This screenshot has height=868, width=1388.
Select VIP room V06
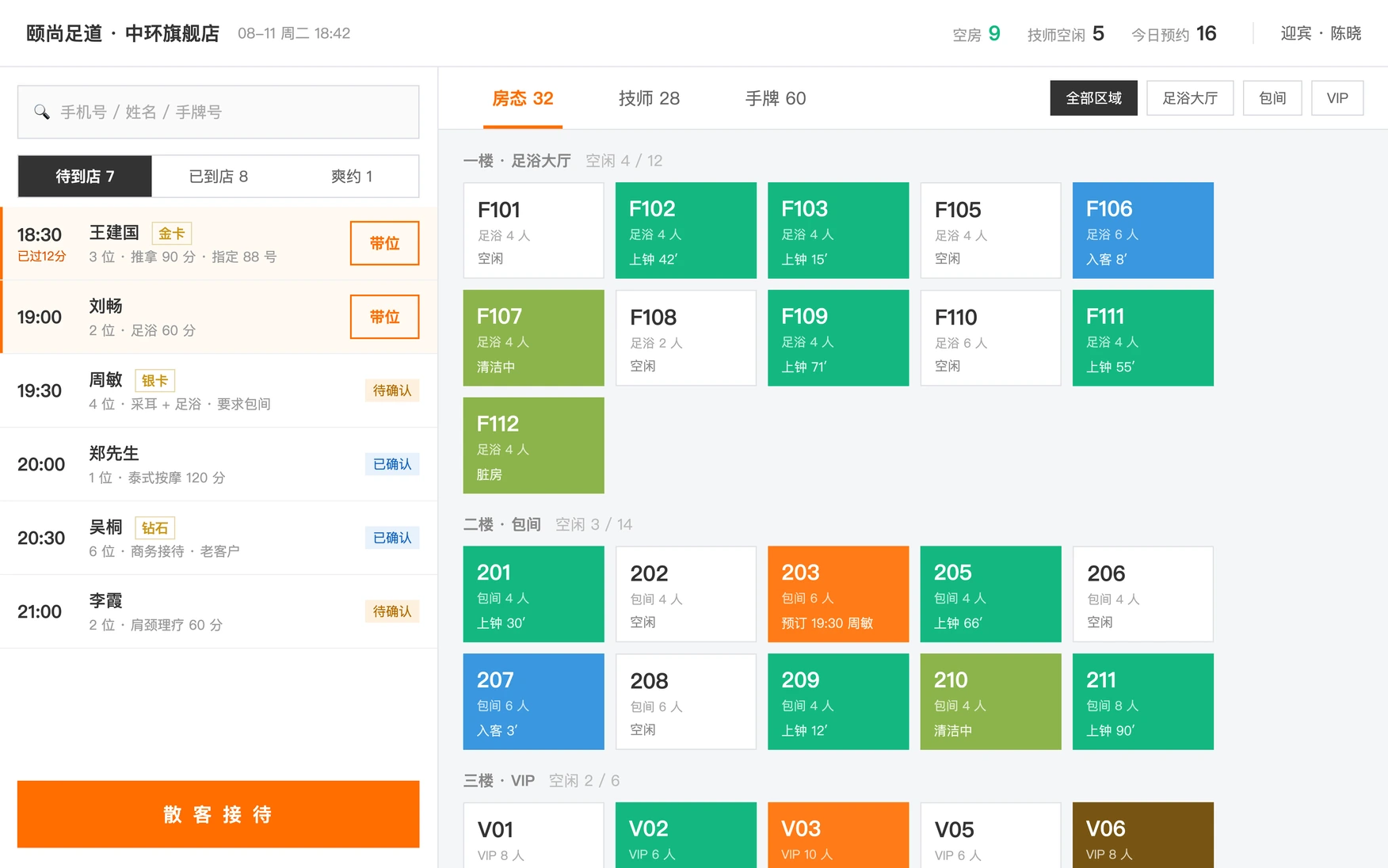[1143, 835]
